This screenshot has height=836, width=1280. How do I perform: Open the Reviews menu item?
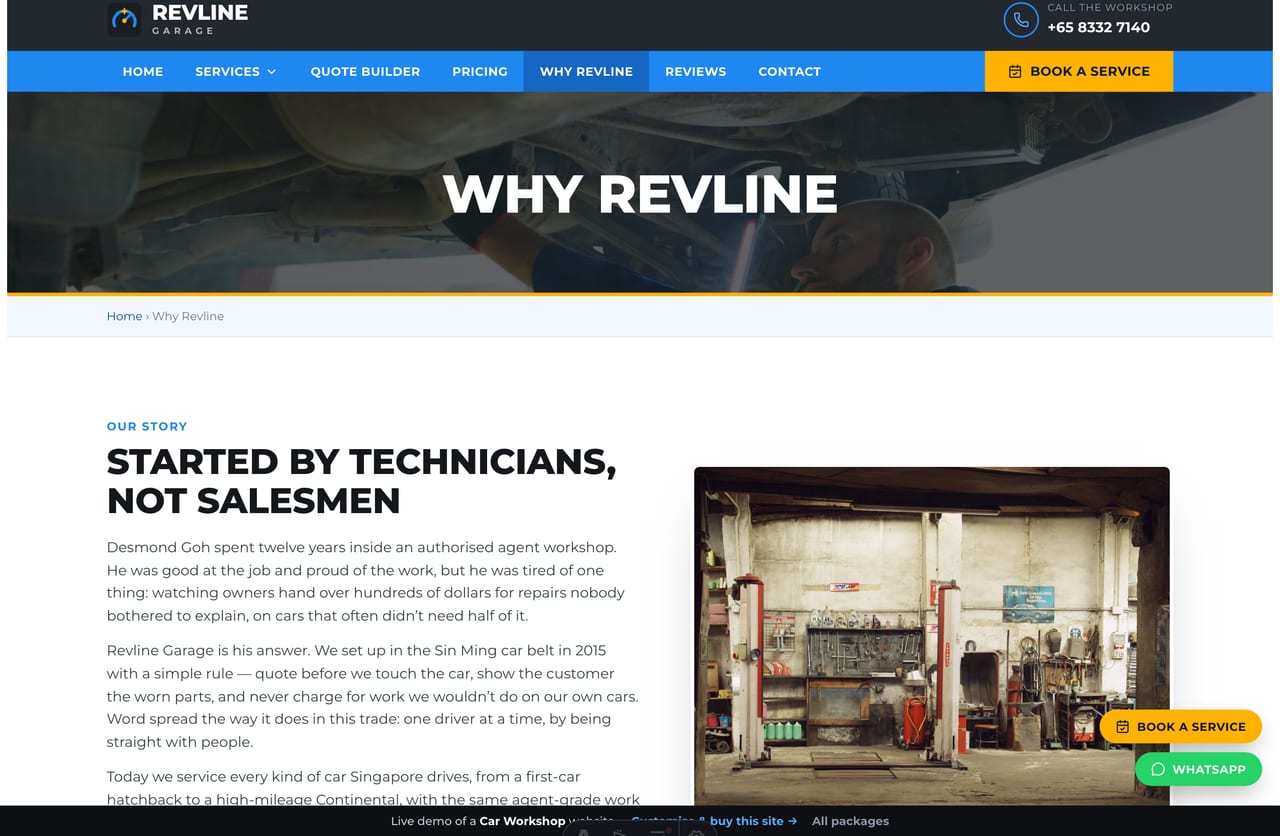coord(696,72)
